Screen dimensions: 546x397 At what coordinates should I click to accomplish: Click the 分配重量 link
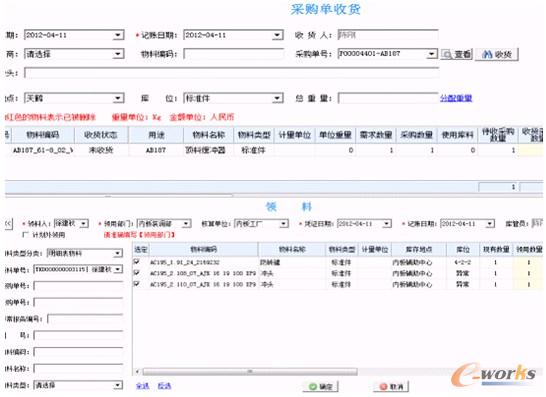(x=456, y=98)
